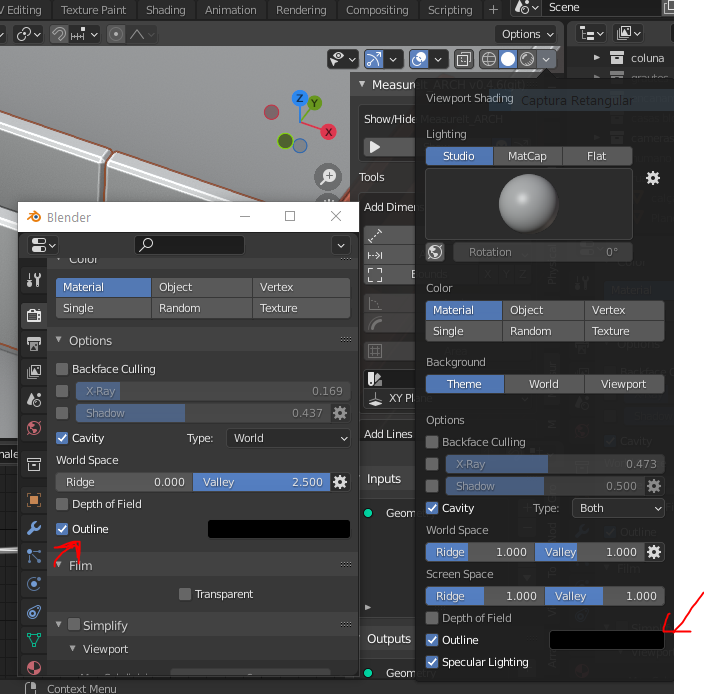Select MatCap lighting mode

tap(528, 156)
